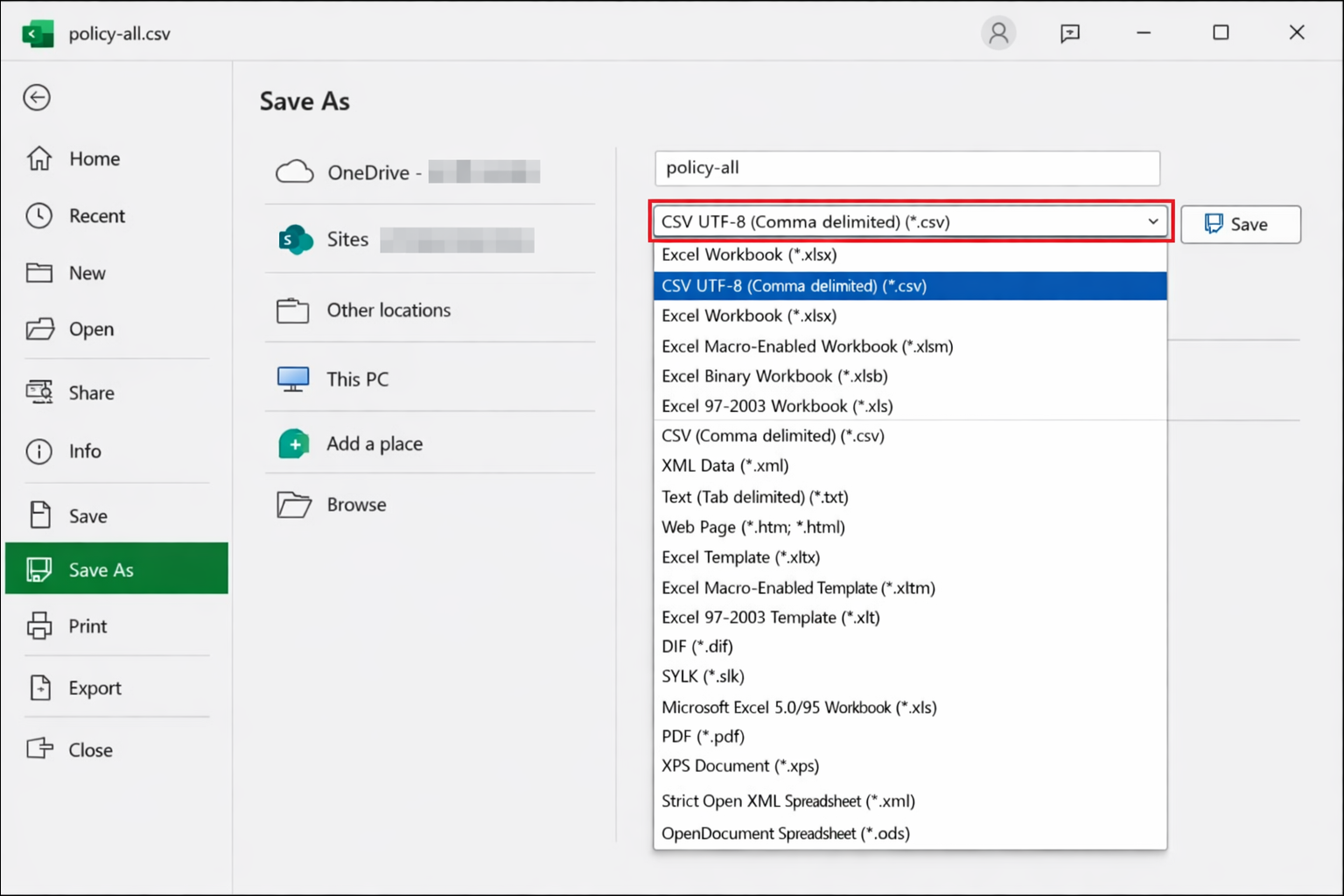Select Web Page (*.htm; *.html) format

pyautogui.click(x=910, y=527)
